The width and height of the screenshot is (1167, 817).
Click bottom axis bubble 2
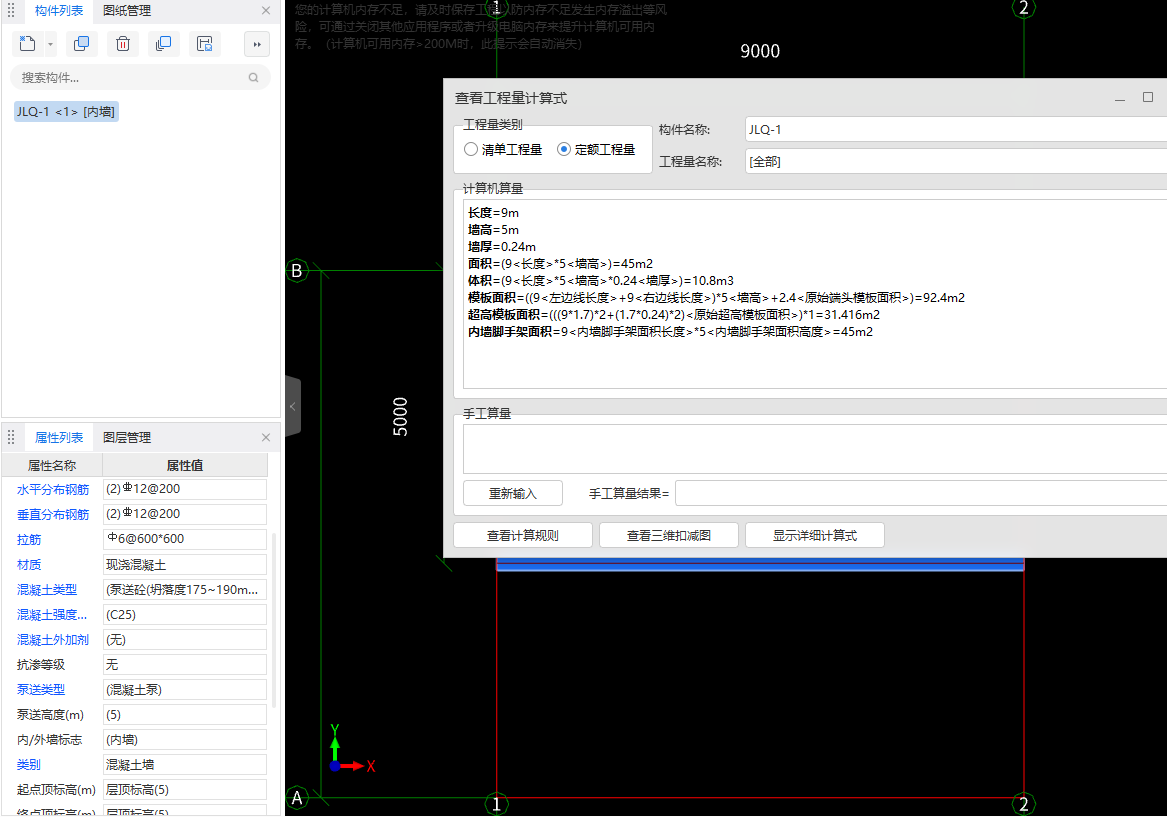coord(1024,804)
